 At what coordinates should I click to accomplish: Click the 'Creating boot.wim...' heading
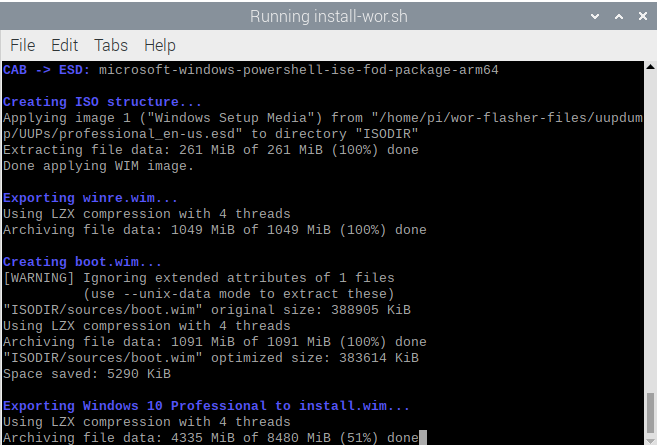82,262
